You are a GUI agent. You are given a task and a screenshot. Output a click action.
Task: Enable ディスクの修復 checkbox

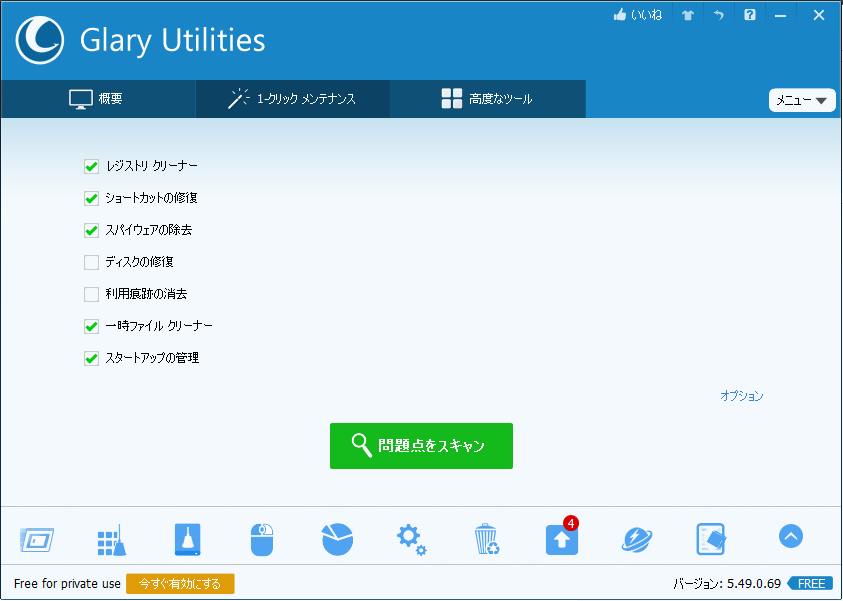tap(91, 262)
